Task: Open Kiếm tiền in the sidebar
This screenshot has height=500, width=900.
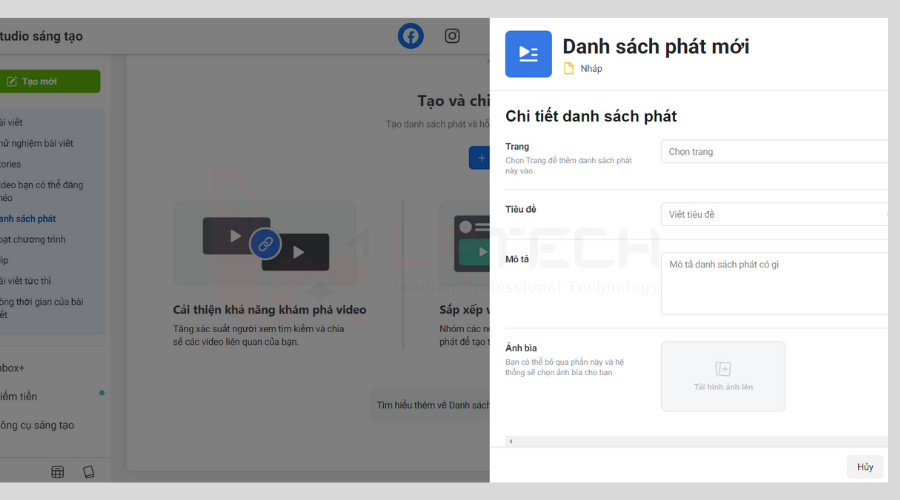Action: (x=19, y=396)
